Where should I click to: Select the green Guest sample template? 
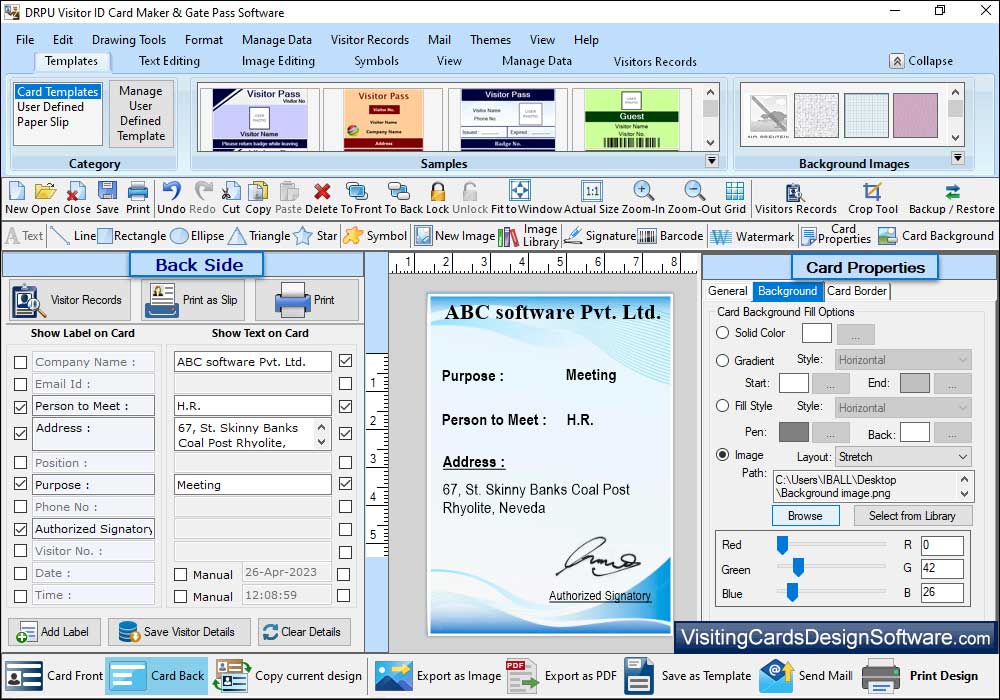coord(631,119)
